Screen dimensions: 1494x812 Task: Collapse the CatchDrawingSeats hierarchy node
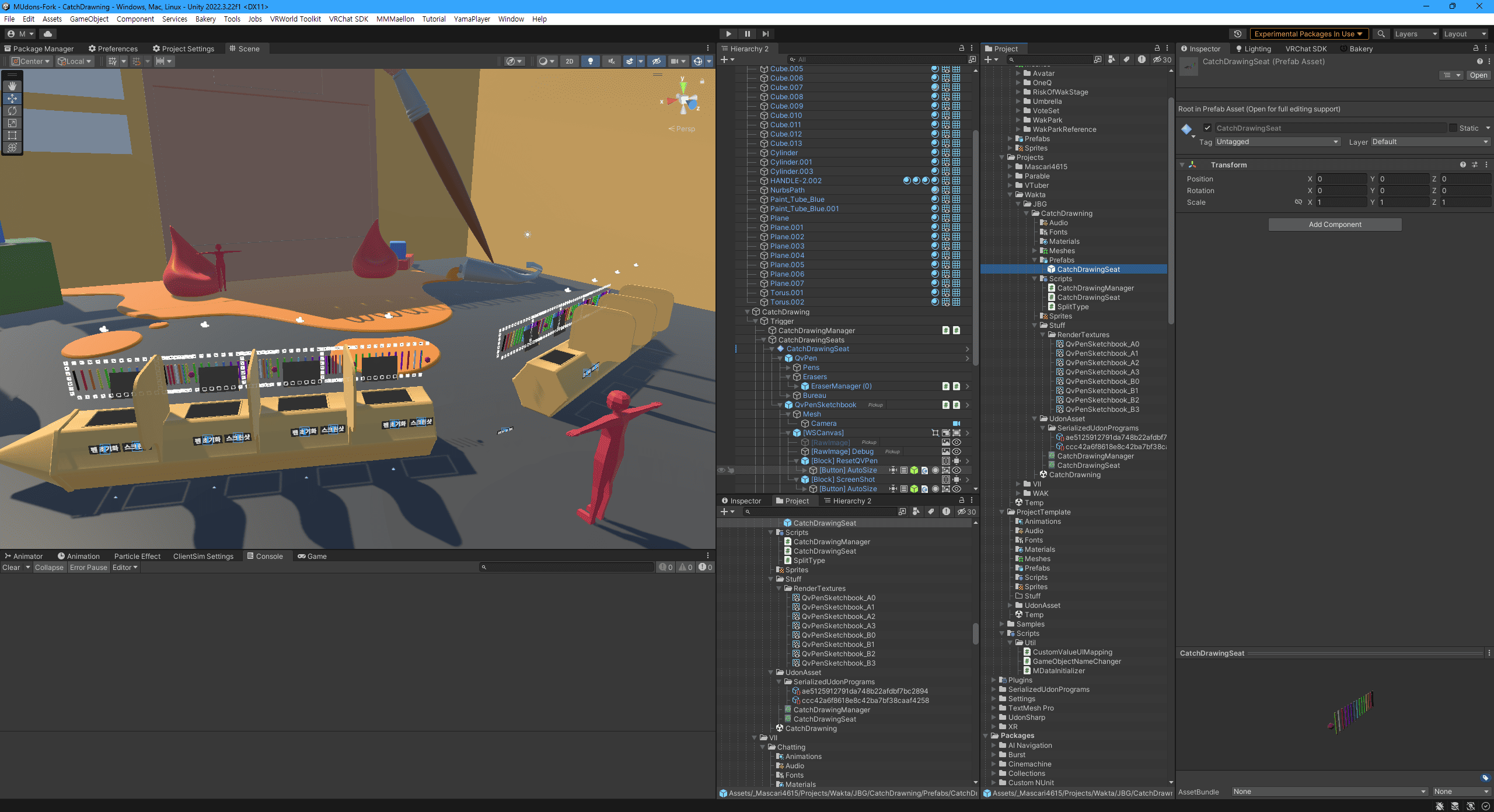pos(763,340)
